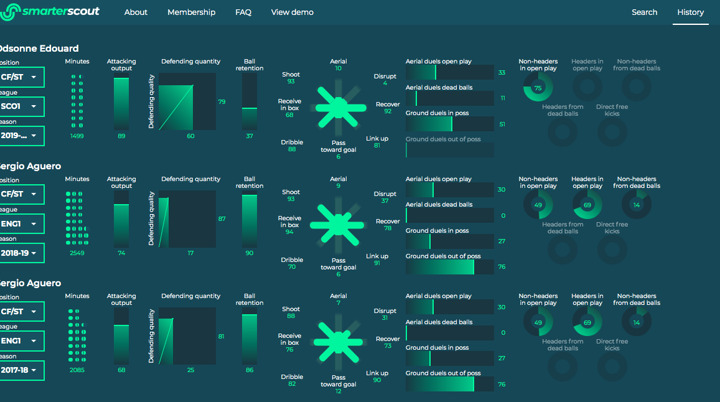Open the 2018-19 season dropdown
The width and height of the screenshot is (720, 402).
coord(21,253)
